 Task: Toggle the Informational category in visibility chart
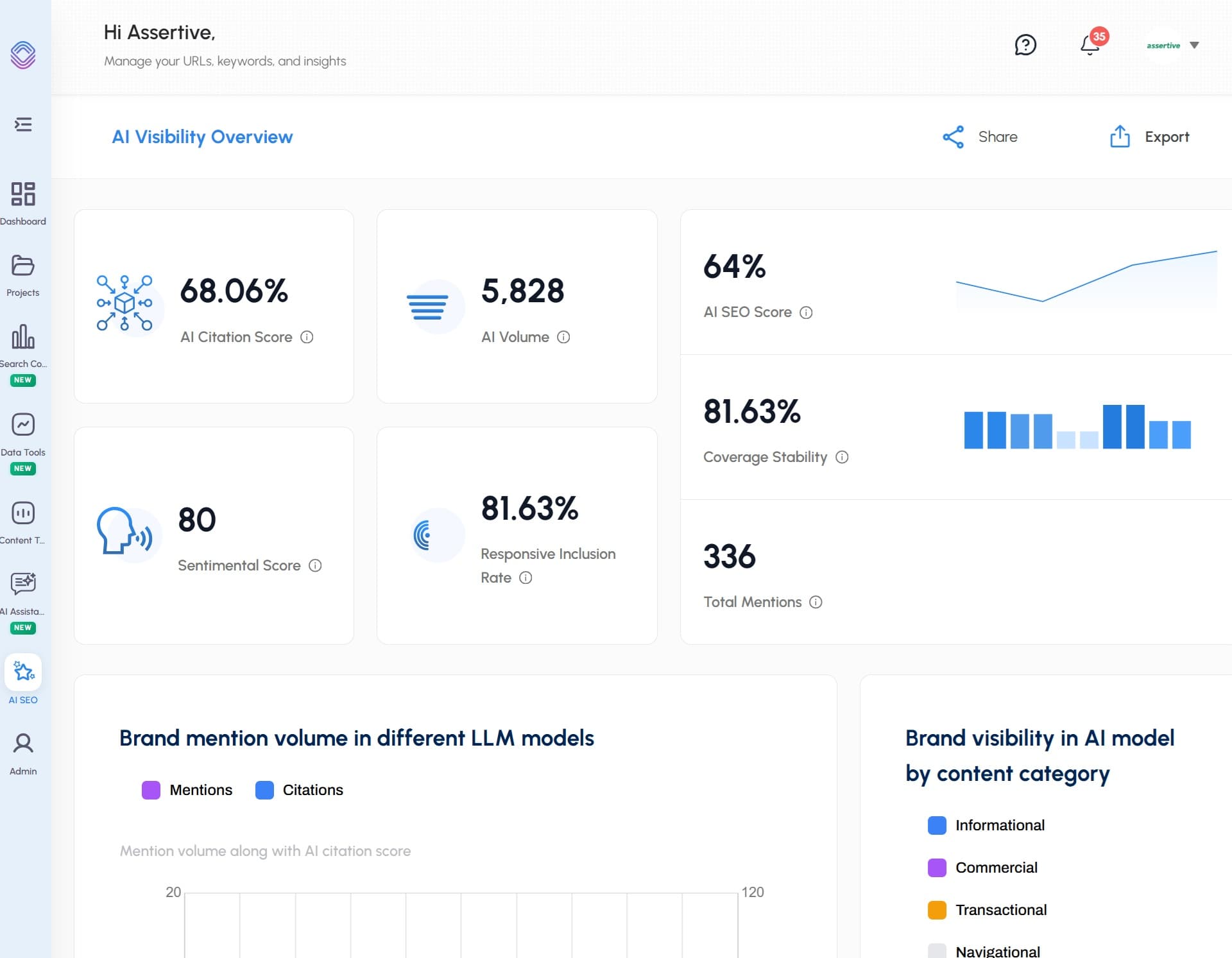(986, 825)
